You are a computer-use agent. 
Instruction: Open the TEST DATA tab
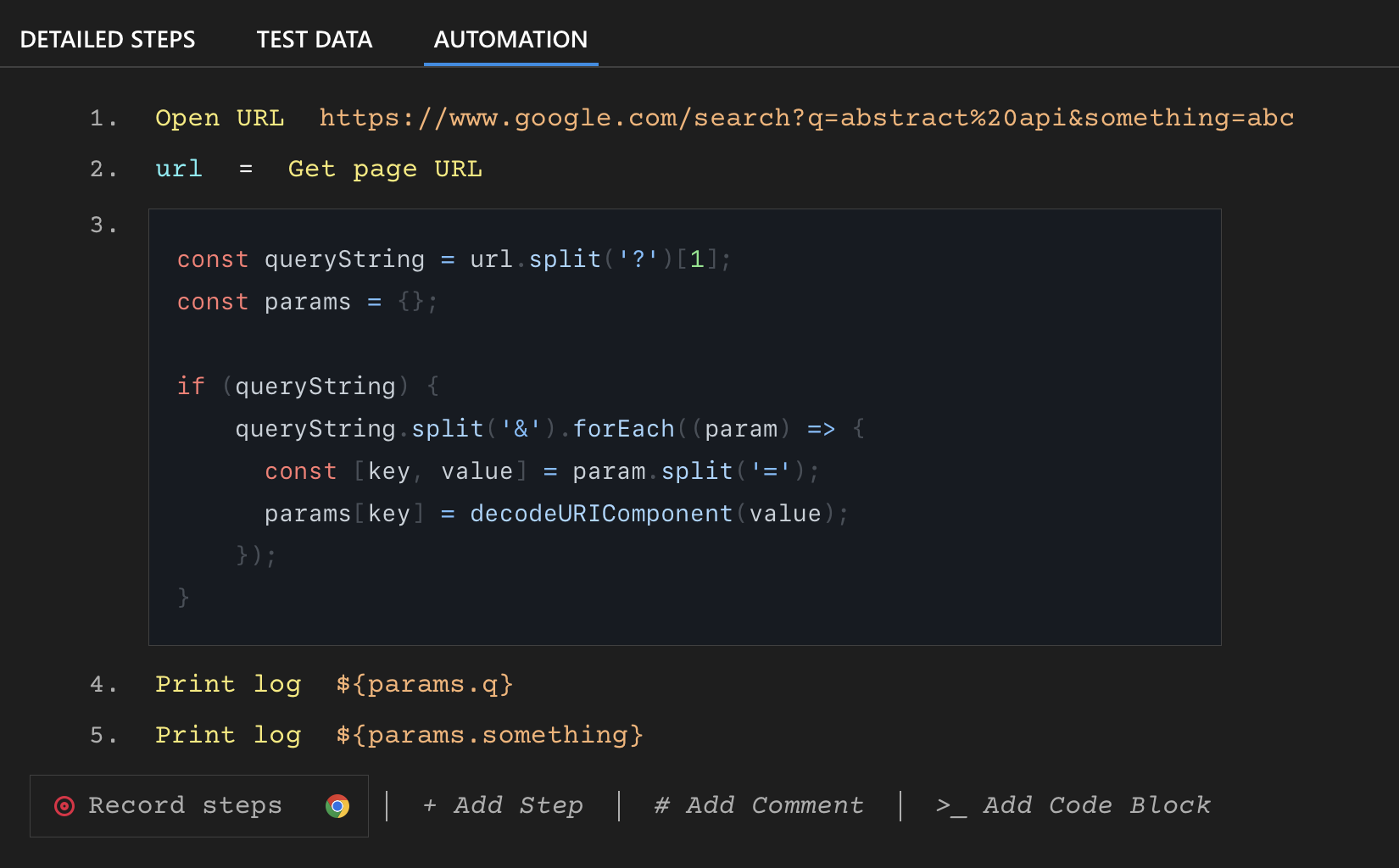tap(315, 39)
